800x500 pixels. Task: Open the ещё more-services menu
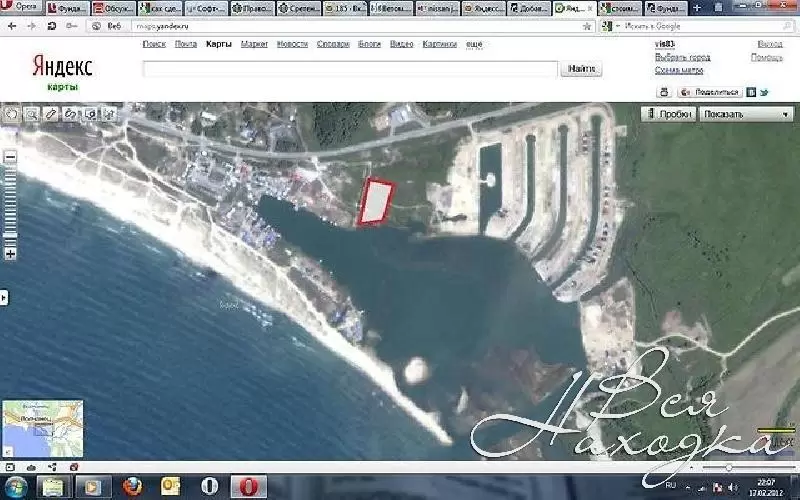(x=474, y=44)
